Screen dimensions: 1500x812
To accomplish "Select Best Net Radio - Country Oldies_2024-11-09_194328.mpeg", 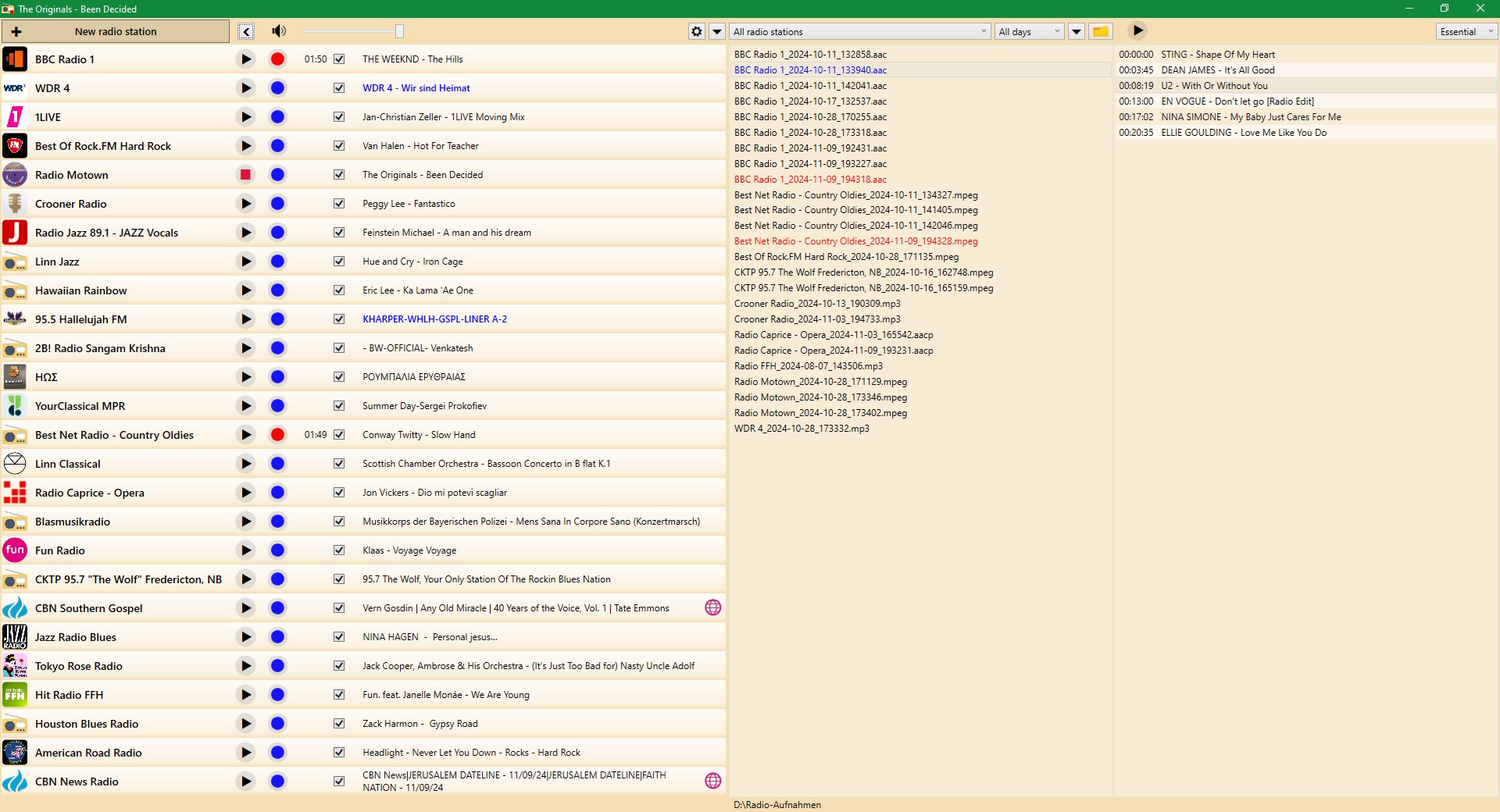I will [x=856, y=241].
